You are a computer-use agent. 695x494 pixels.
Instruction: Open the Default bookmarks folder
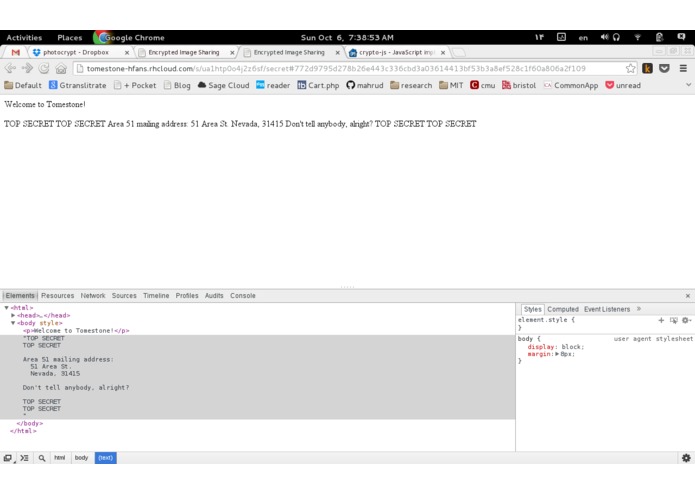(23, 85)
